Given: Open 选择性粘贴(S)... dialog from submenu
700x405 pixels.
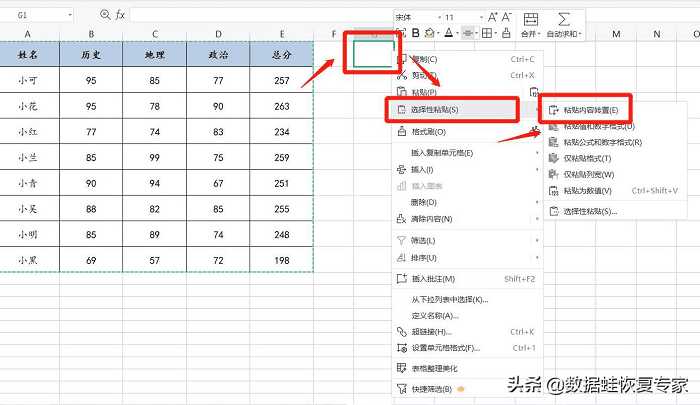Looking at the screenshot, I should (x=615, y=211).
